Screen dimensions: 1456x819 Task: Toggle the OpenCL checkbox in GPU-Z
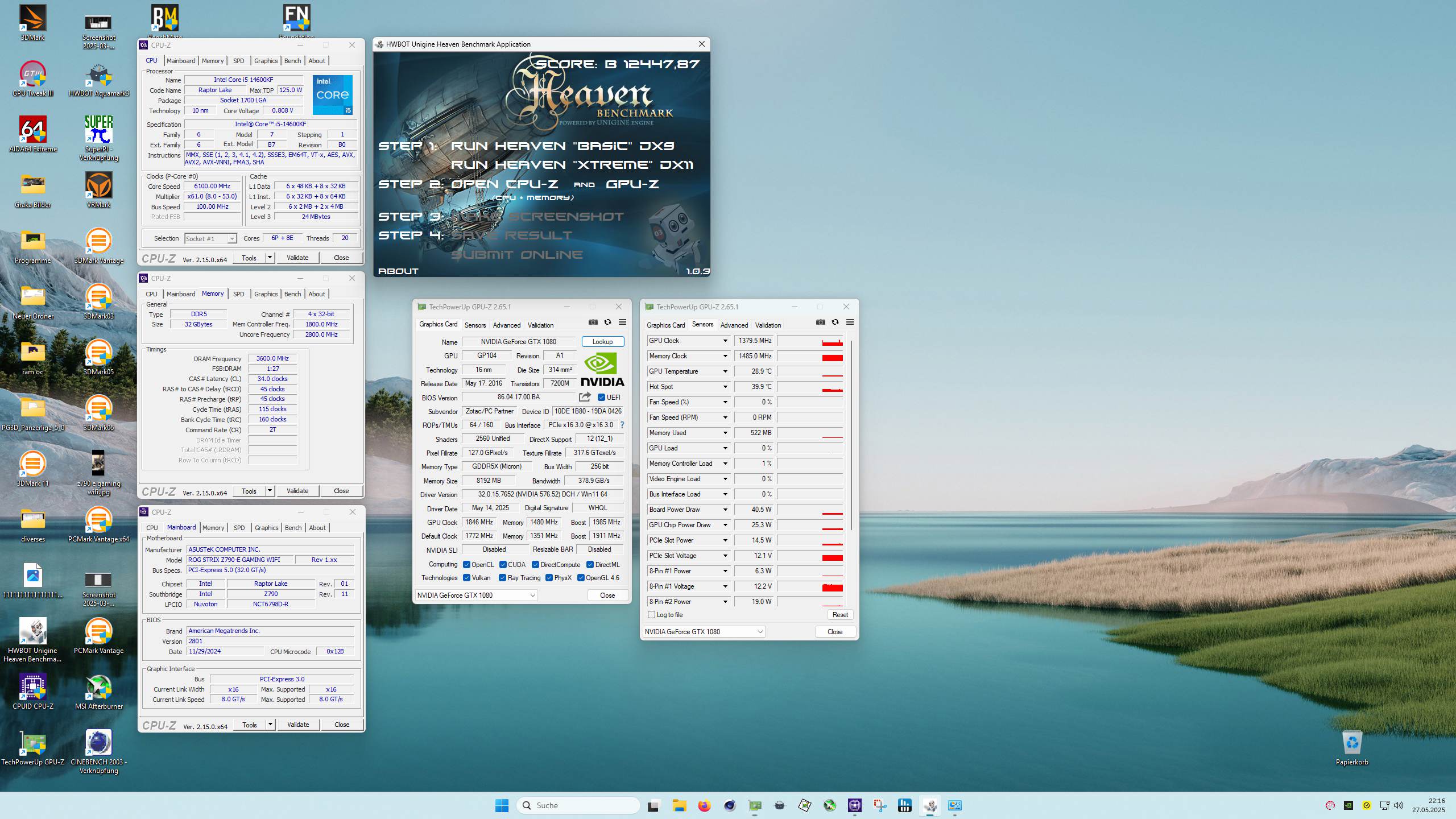tap(466, 565)
